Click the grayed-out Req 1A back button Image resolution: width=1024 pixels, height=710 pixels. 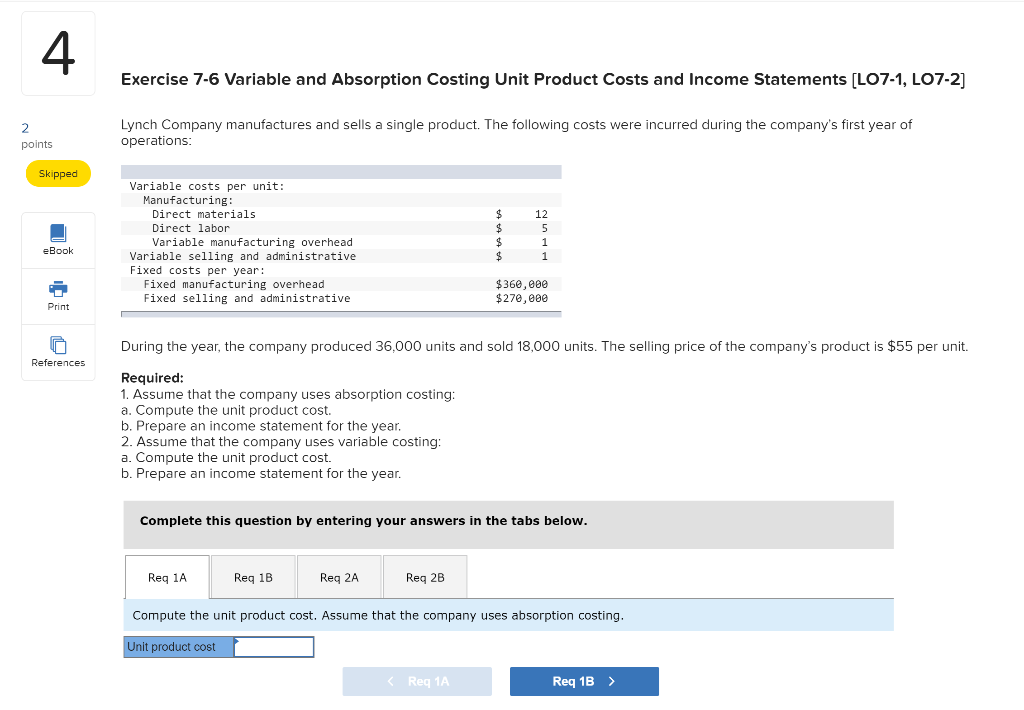(417, 681)
